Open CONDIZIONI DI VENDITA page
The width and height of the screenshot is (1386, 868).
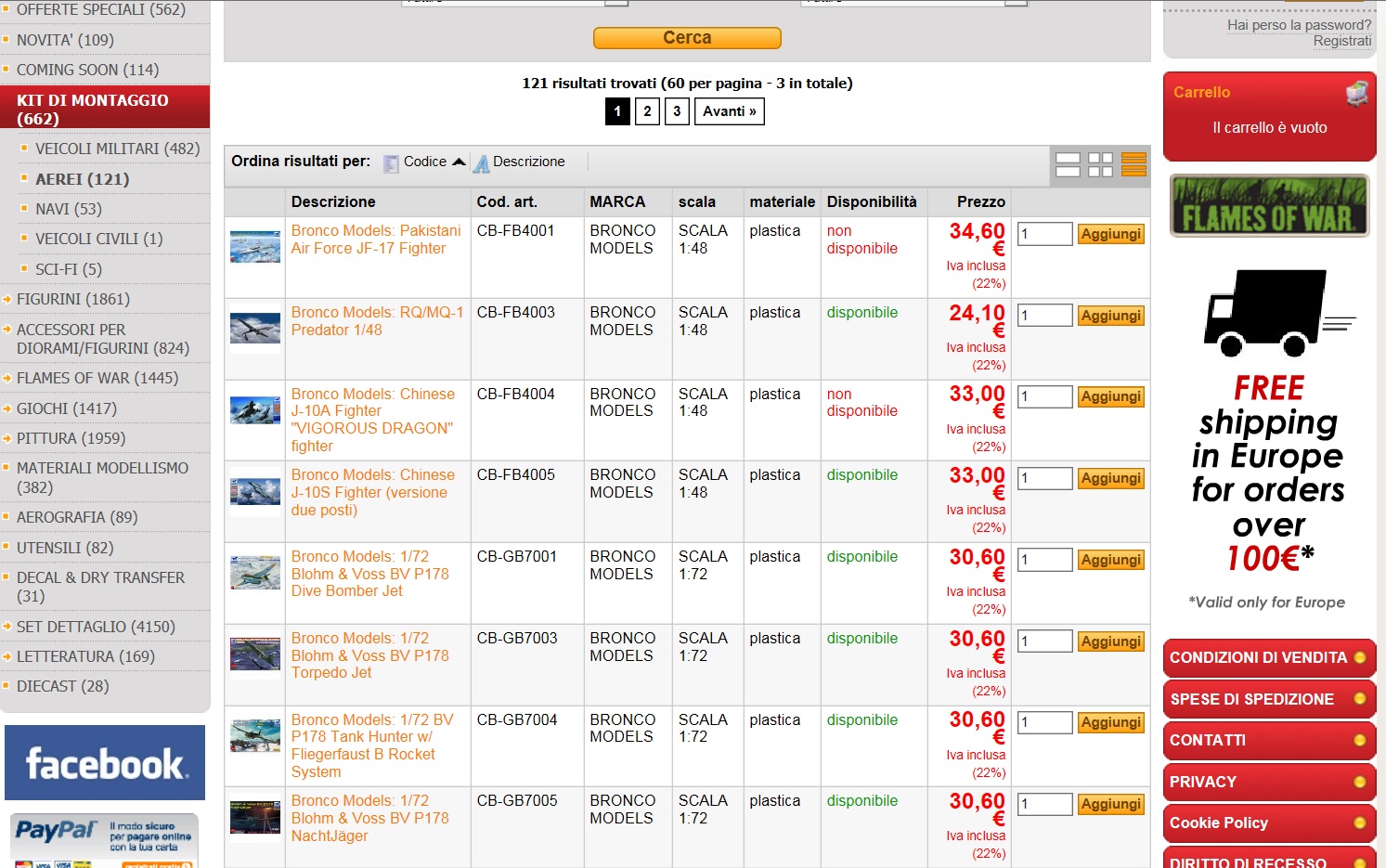click(1269, 657)
